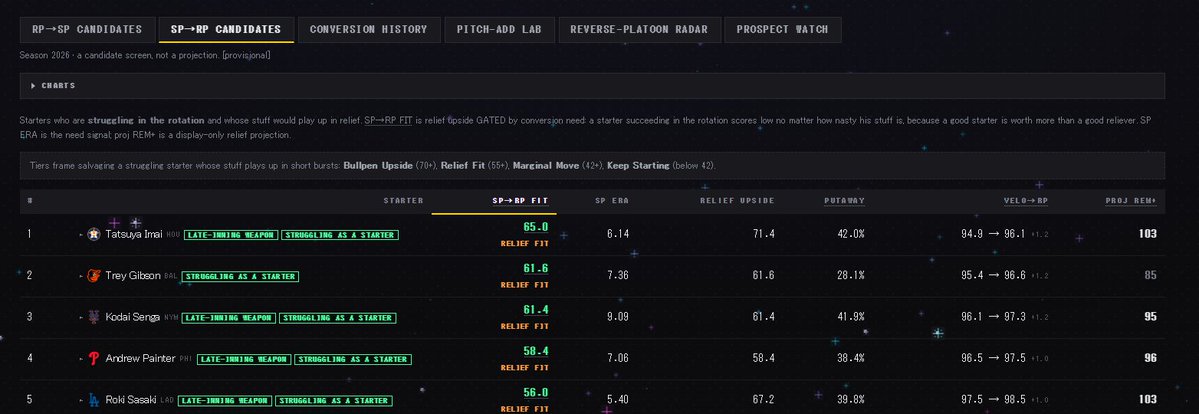Open Roki Sasaki player name
Viewport: 1199px width, 414px height.
131,399
